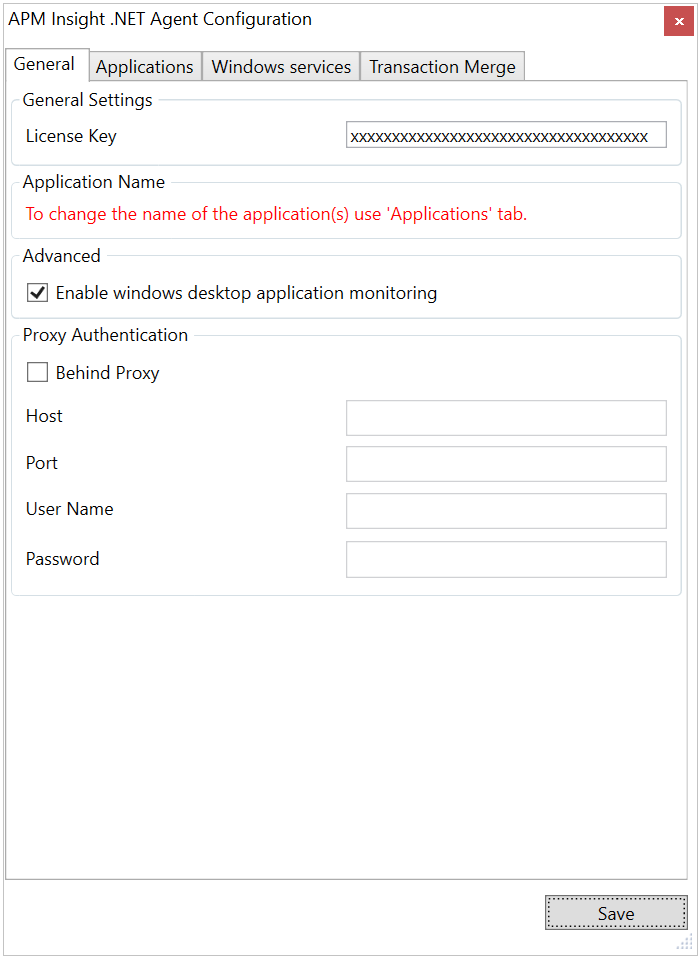This screenshot has height=957, width=698.
Task: Click the Host input field
Action: [x=505, y=417]
